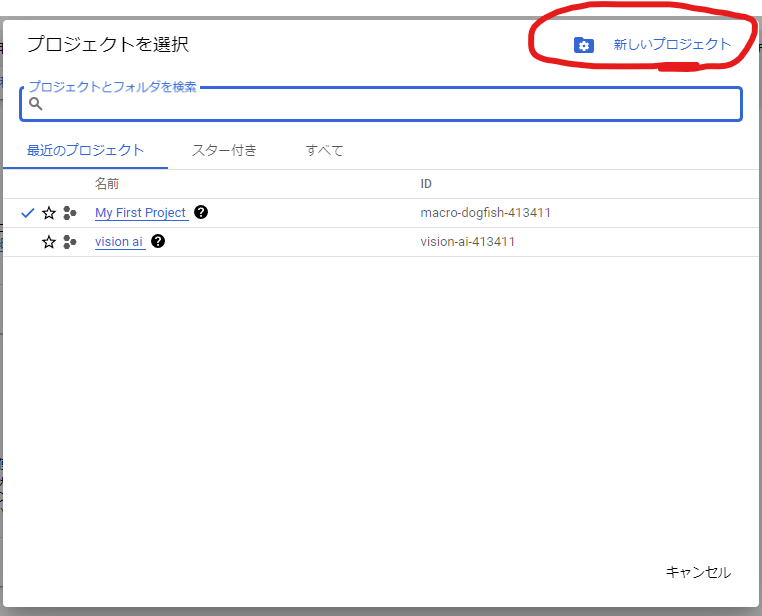Open My First Project link
Image resolution: width=762 pixels, height=616 pixels.
pos(141,213)
